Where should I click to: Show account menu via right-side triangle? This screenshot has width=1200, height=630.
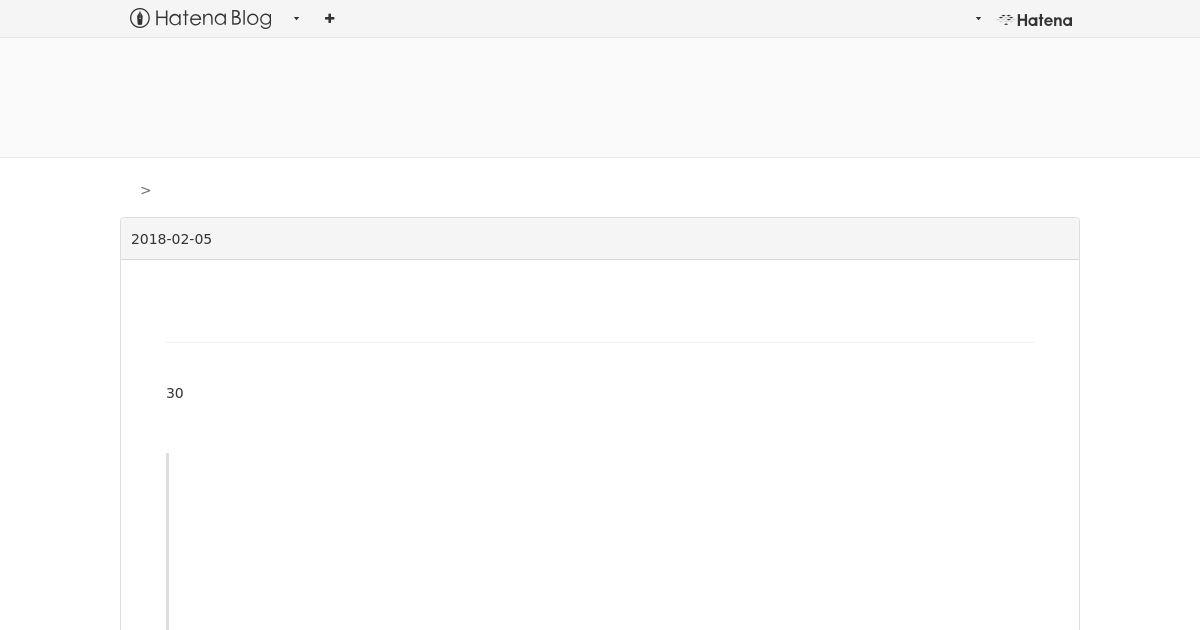[x=978, y=18]
